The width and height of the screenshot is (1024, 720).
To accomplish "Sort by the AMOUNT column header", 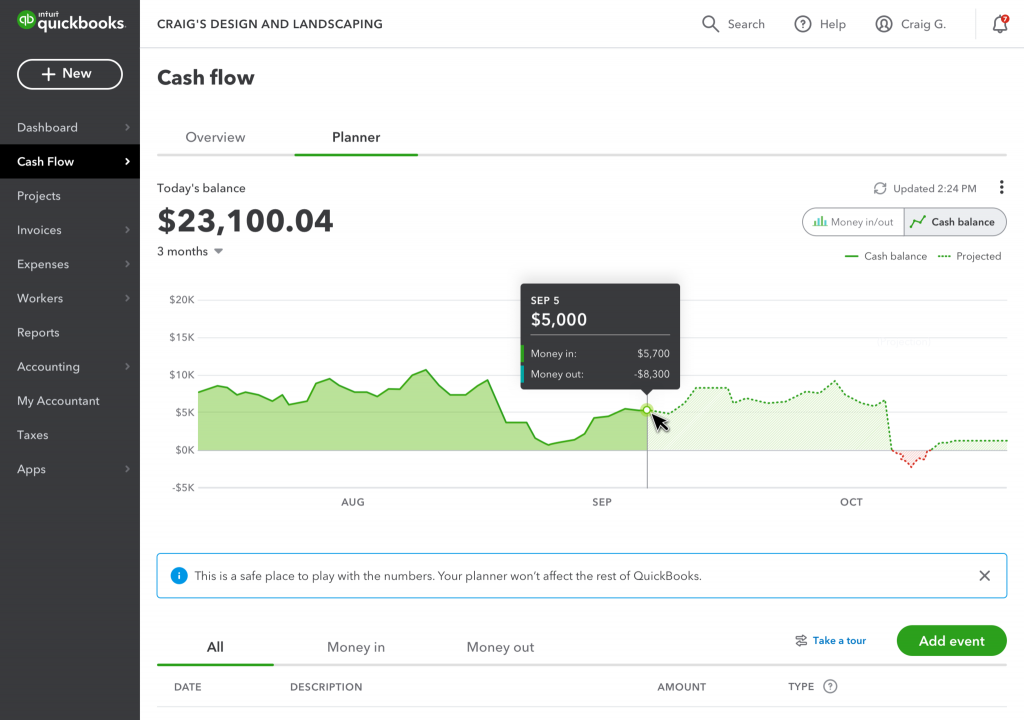I will 681,687.
